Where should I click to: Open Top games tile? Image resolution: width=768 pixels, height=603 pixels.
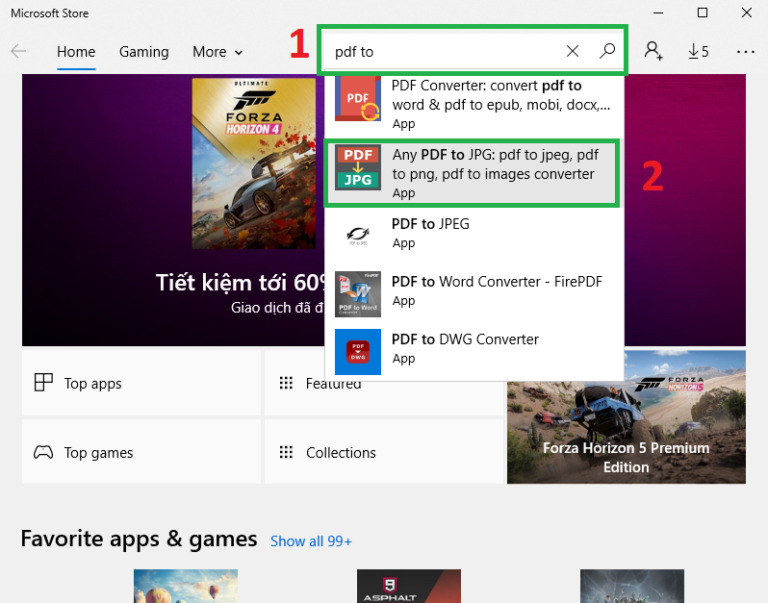(x=140, y=453)
